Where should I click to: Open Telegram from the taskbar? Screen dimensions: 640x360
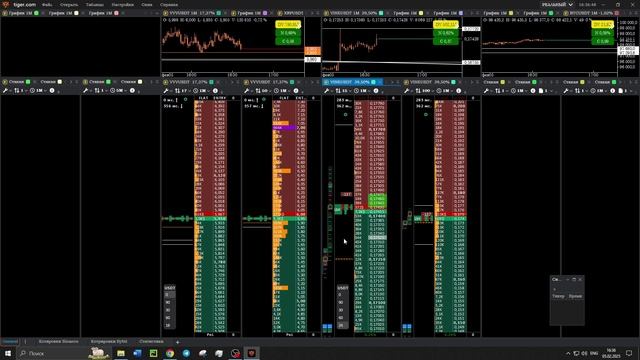186,353
